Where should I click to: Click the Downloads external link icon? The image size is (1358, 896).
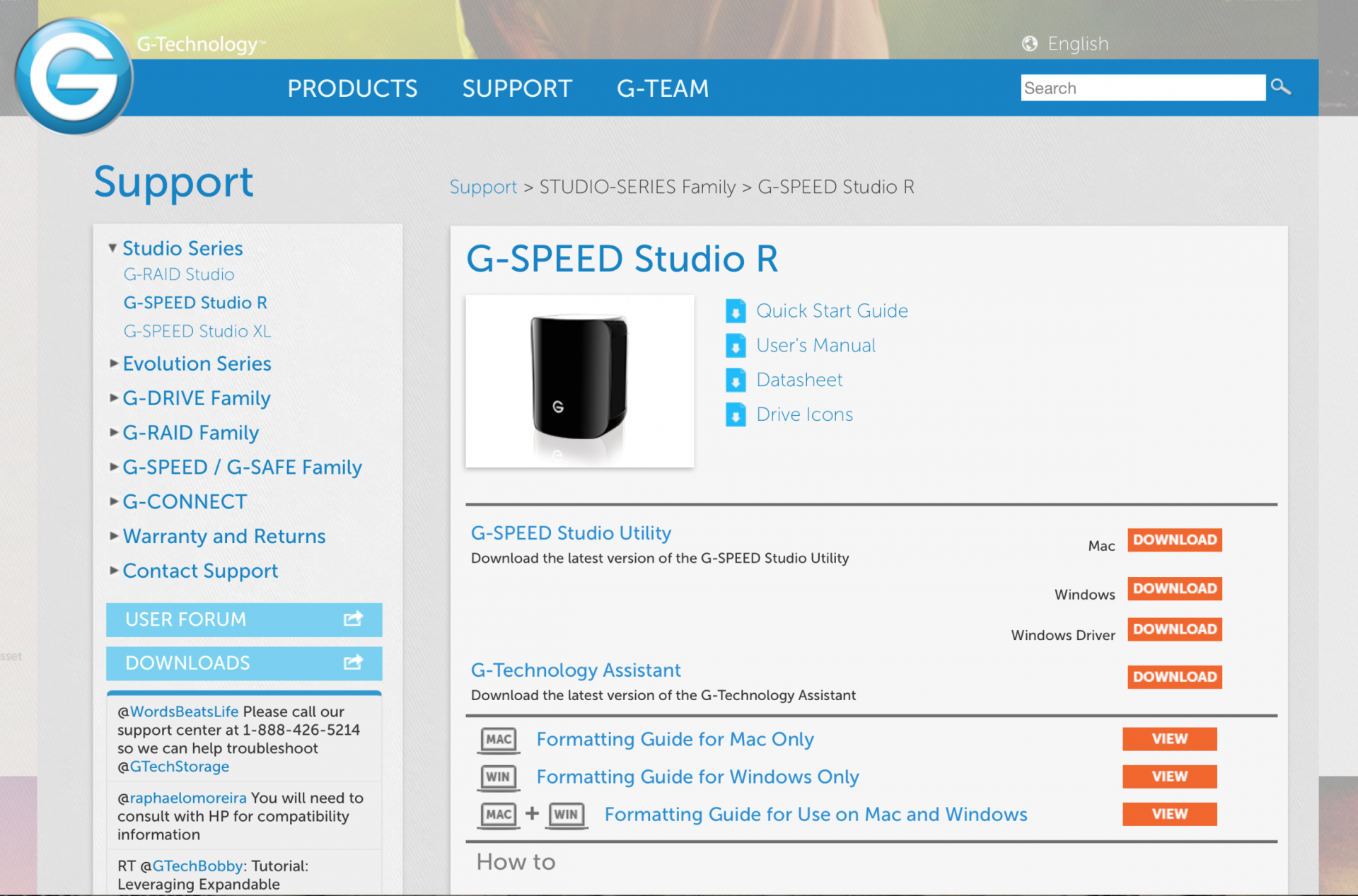(353, 663)
